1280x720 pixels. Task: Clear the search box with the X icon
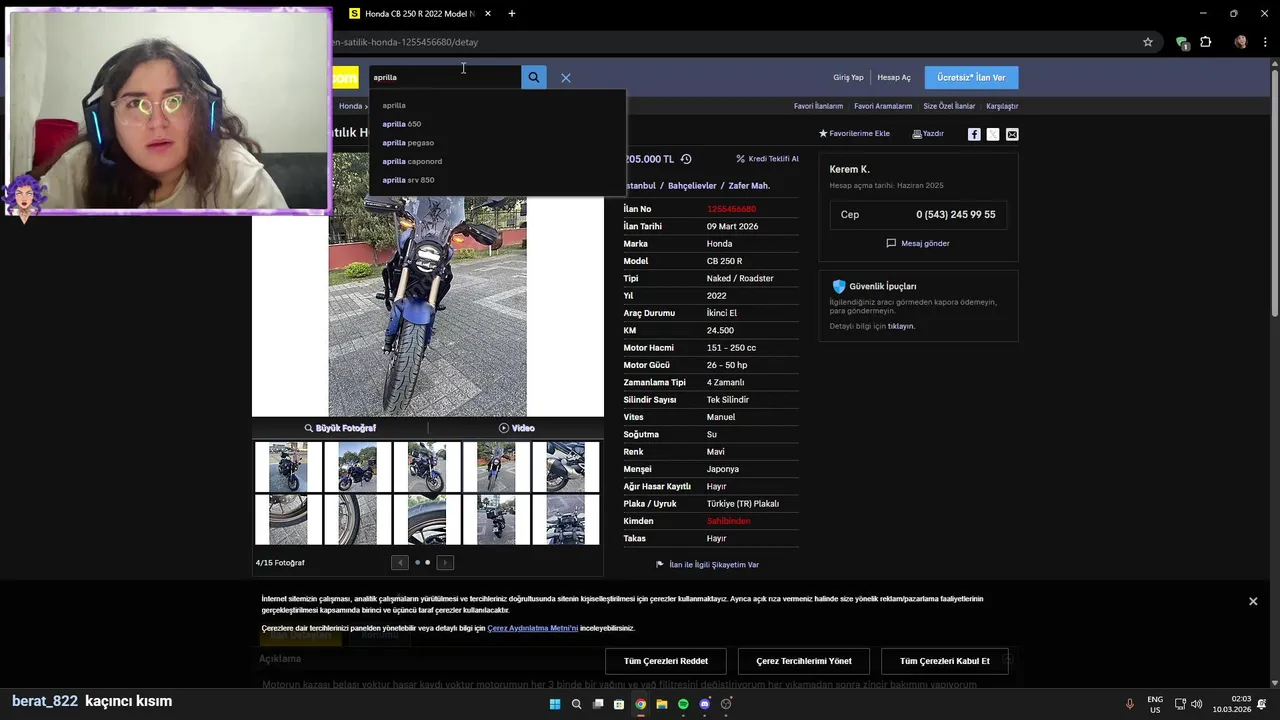[x=566, y=78]
